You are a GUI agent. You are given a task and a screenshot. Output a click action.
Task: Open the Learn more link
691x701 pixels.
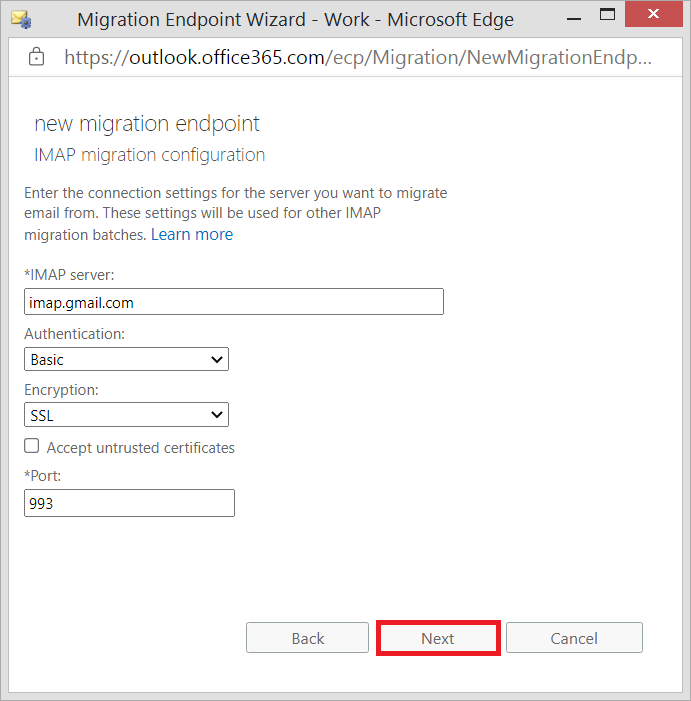pyautogui.click(x=191, y=234)
